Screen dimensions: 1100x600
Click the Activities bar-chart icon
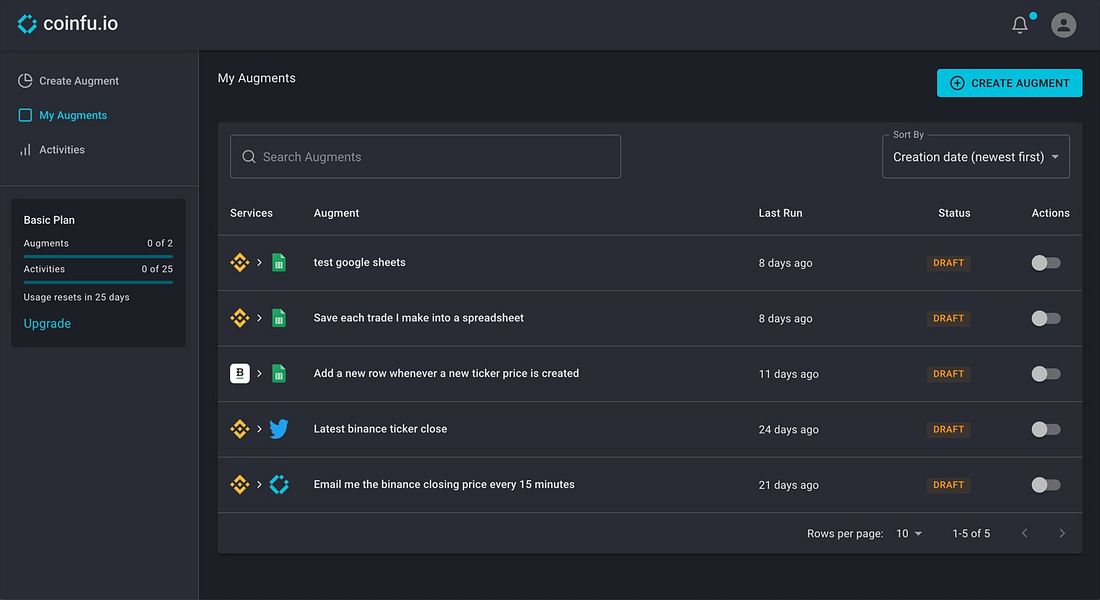25,149
